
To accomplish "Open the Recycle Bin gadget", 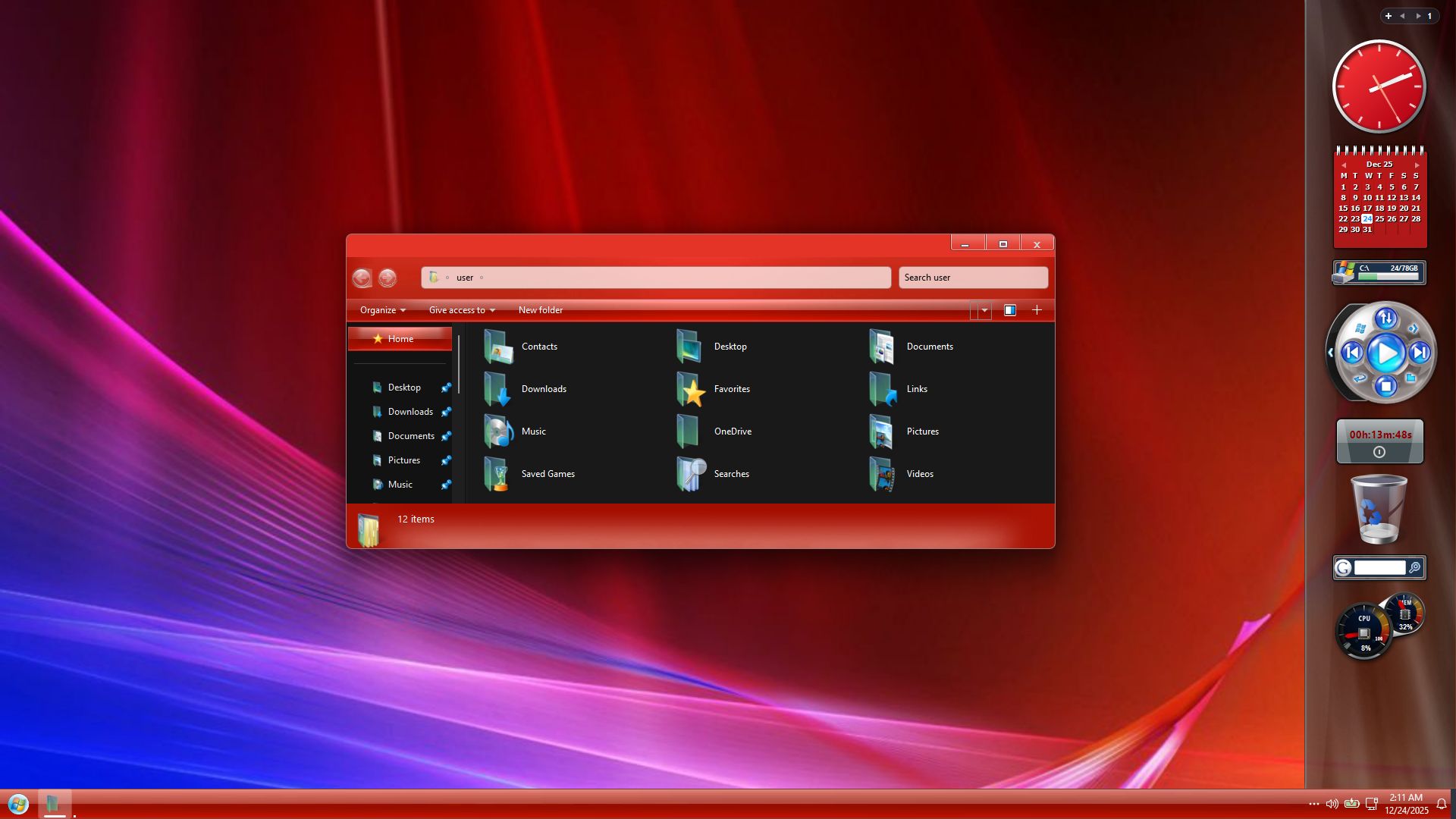I will (x=1379, y=510).
